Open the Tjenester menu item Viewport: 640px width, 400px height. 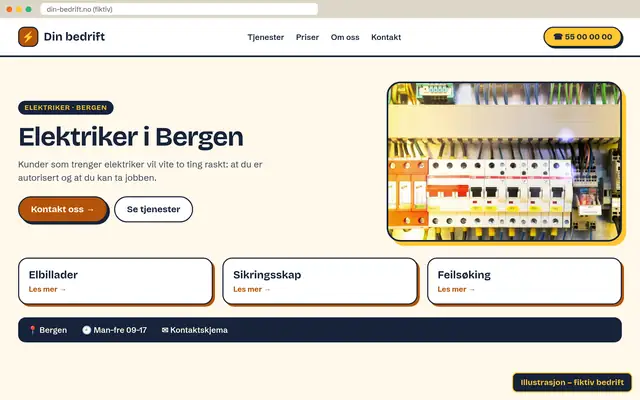coord(266,37)
